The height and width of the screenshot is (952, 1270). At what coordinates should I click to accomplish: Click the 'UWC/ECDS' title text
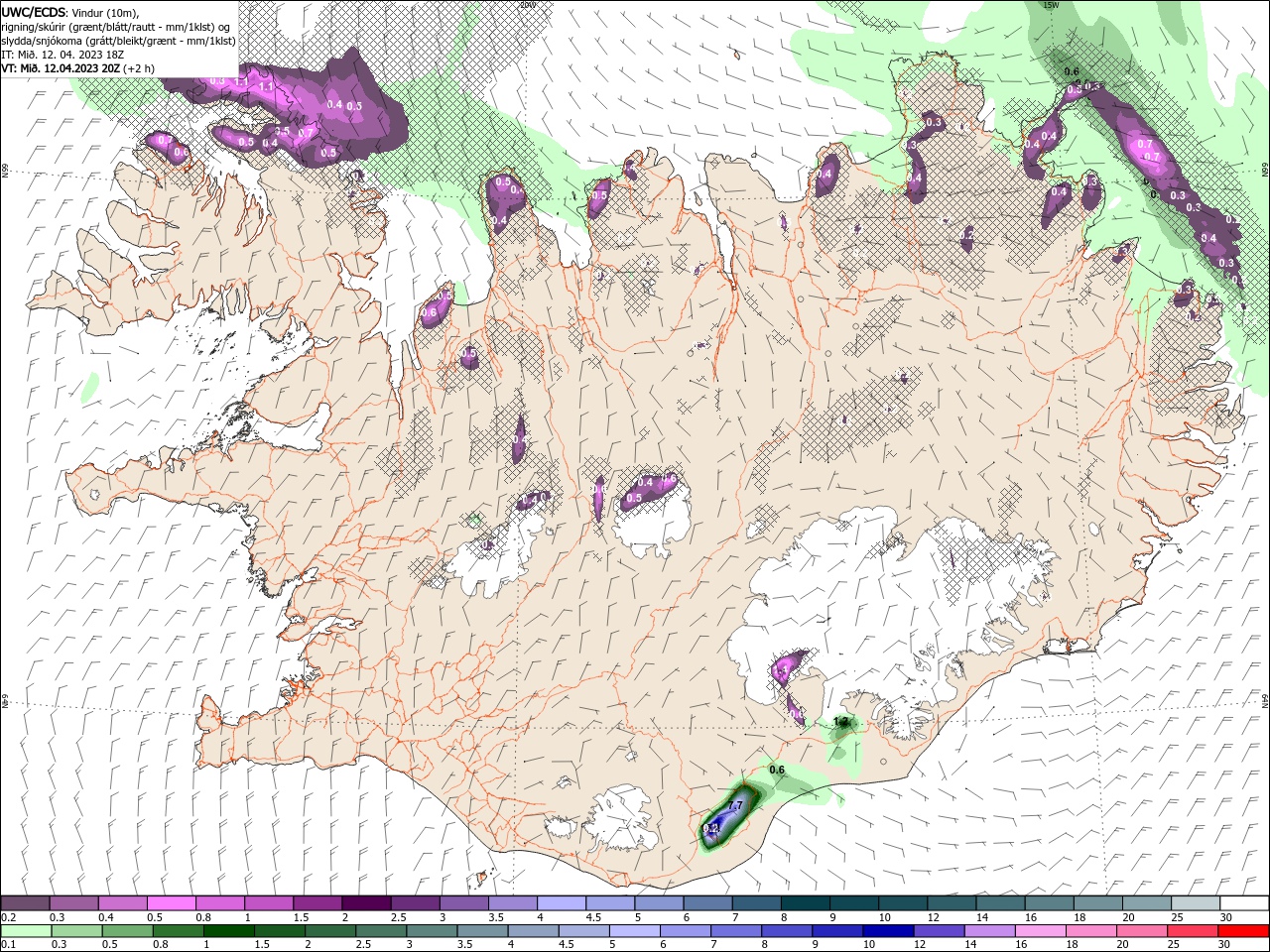tap(34, 12)
